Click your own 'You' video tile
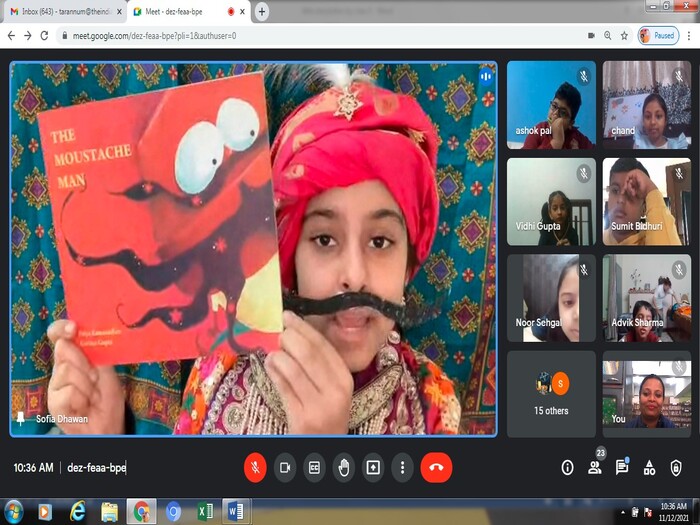This screenshot has width=700, height=525. [x=647, y=394]
